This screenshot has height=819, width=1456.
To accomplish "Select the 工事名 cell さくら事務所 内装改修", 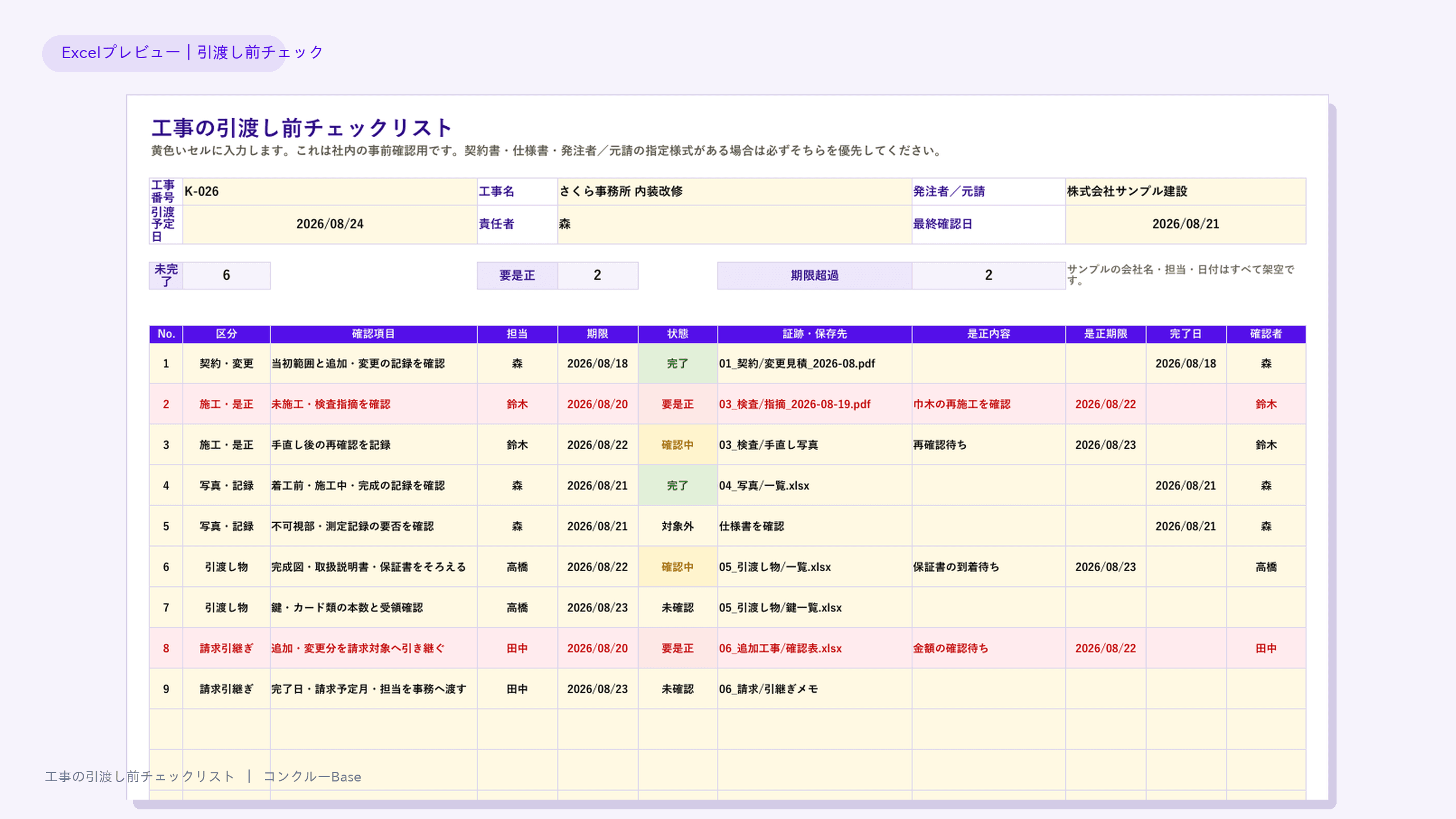I will 734,192.
